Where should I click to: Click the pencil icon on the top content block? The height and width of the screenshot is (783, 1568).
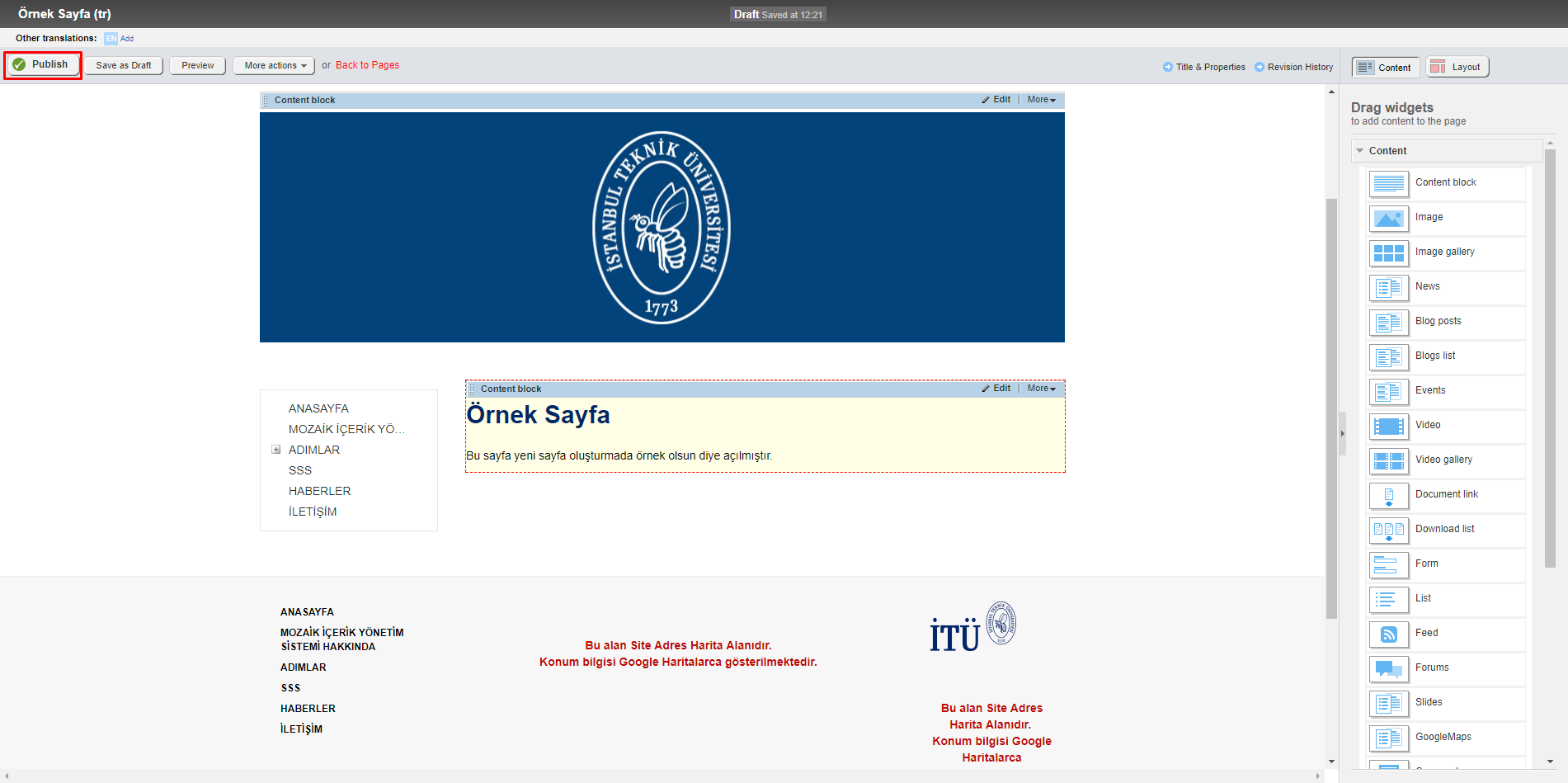click(x=986, y=100)
